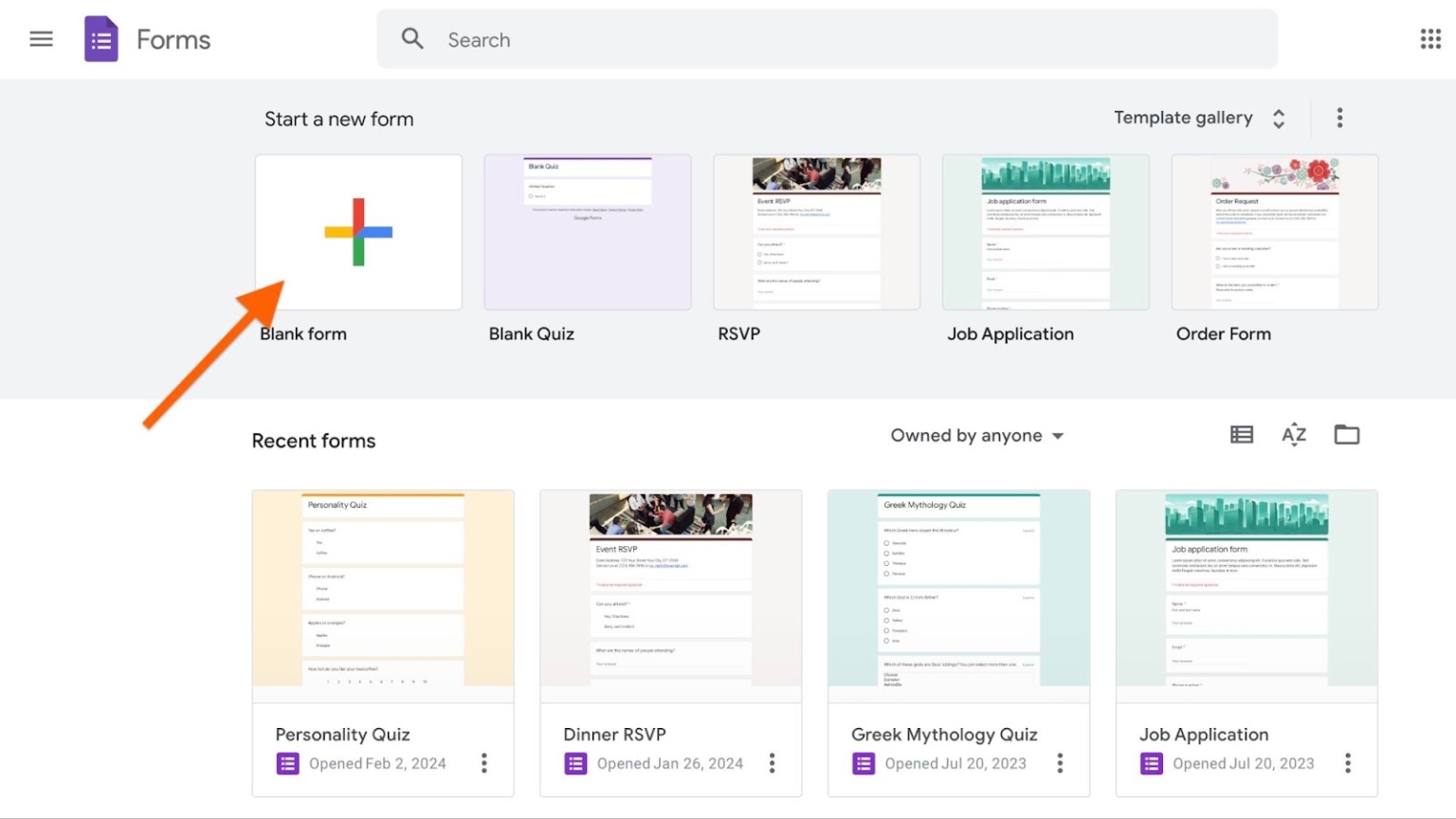Create a new Blank form
Viewport: 1456px width, 819px height.
point(358,232)
